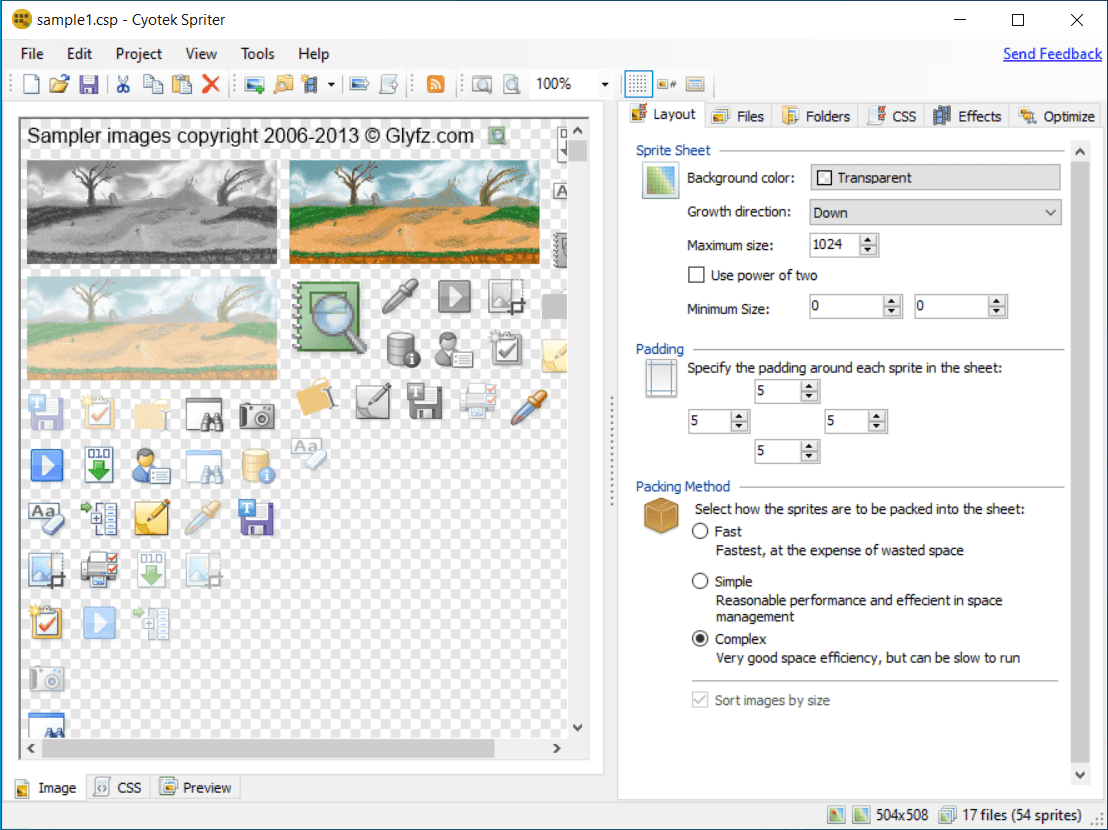Open the Project menu

tap(138, 54)
